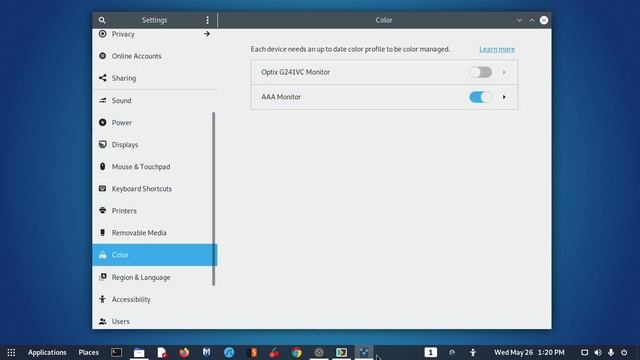Click the sidebar vertical scrollbar
This screenshot has width=640, height=360.
[x=213, y=199]
